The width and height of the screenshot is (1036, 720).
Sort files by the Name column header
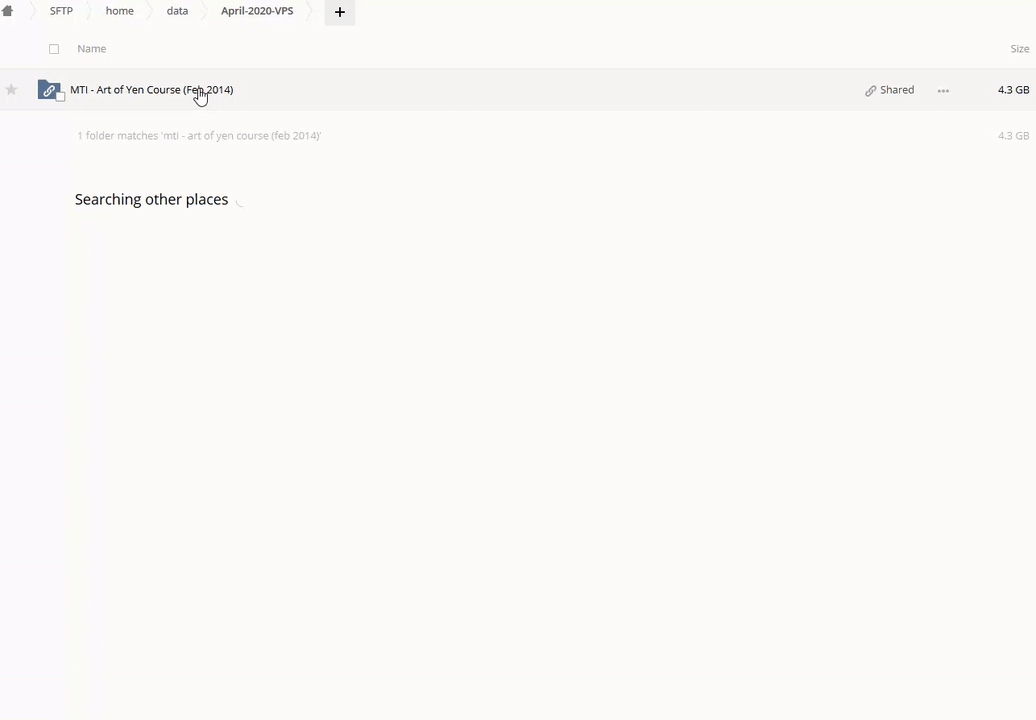click(91, 49)
